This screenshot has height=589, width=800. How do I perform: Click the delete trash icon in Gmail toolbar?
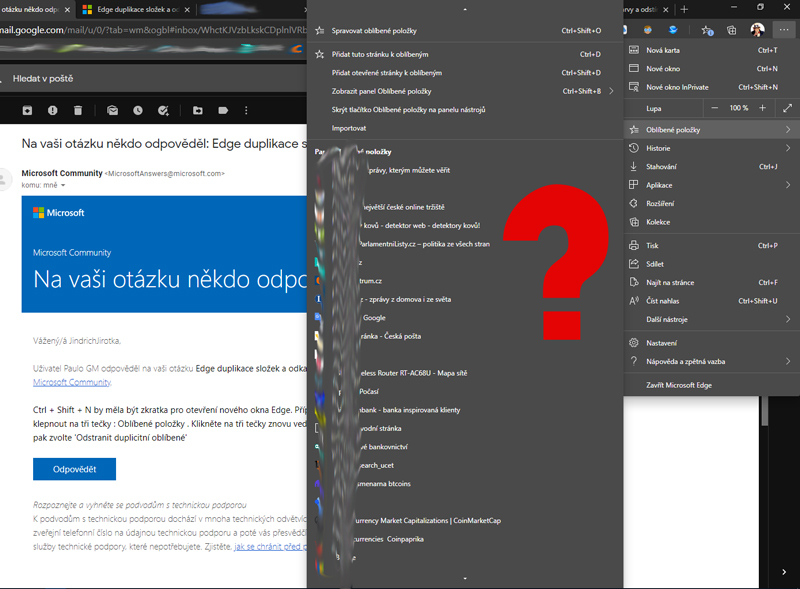tap(78, 110)
